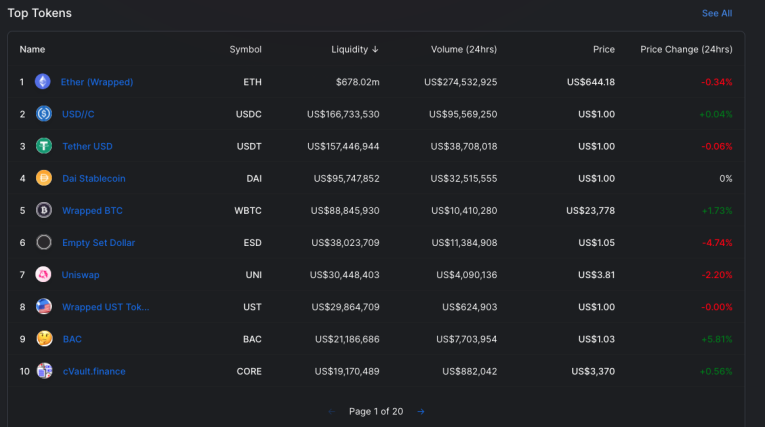Click the Ether (Wrapped) token icon
Screen dimensions: 765x427
(x=42, y=81)
